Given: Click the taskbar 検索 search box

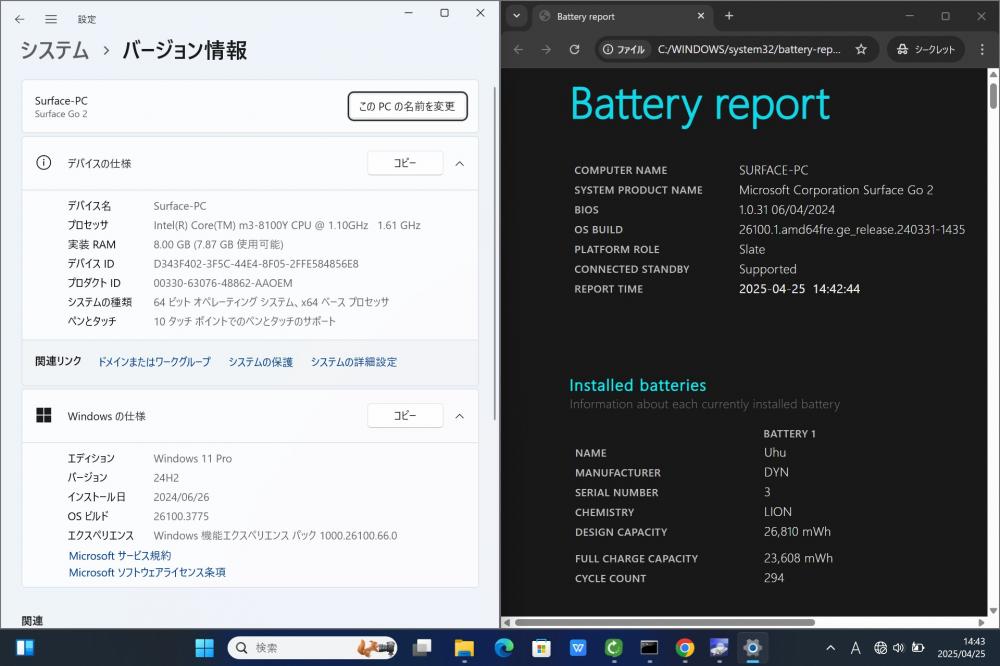Looking at the screenshot, I should click(312, 648).
